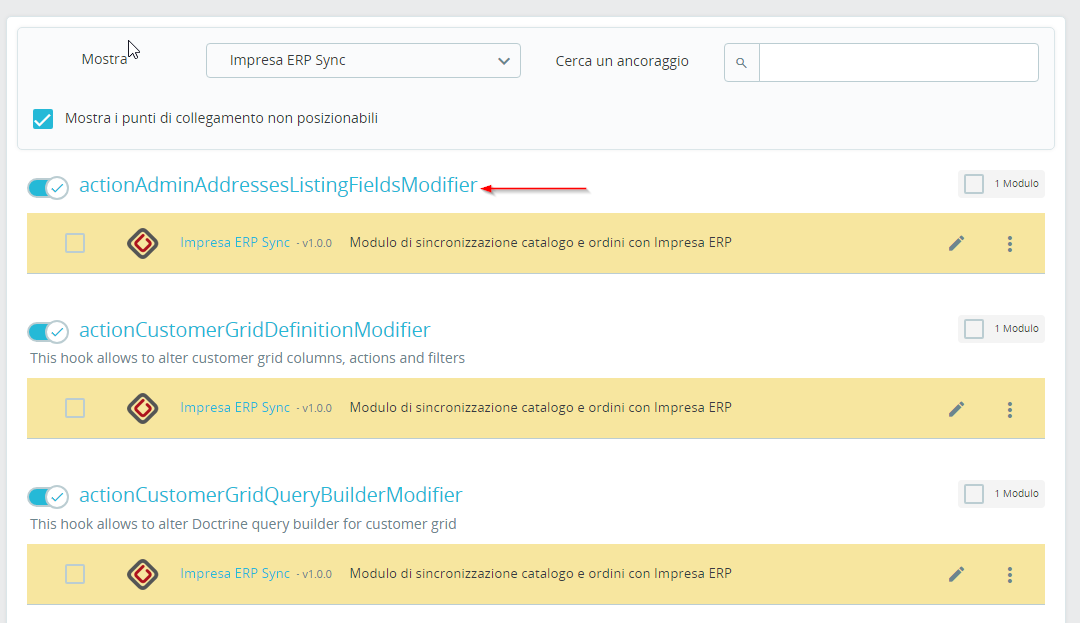Click the magnifier search icon
The image size is (1080, 623).
741,63
